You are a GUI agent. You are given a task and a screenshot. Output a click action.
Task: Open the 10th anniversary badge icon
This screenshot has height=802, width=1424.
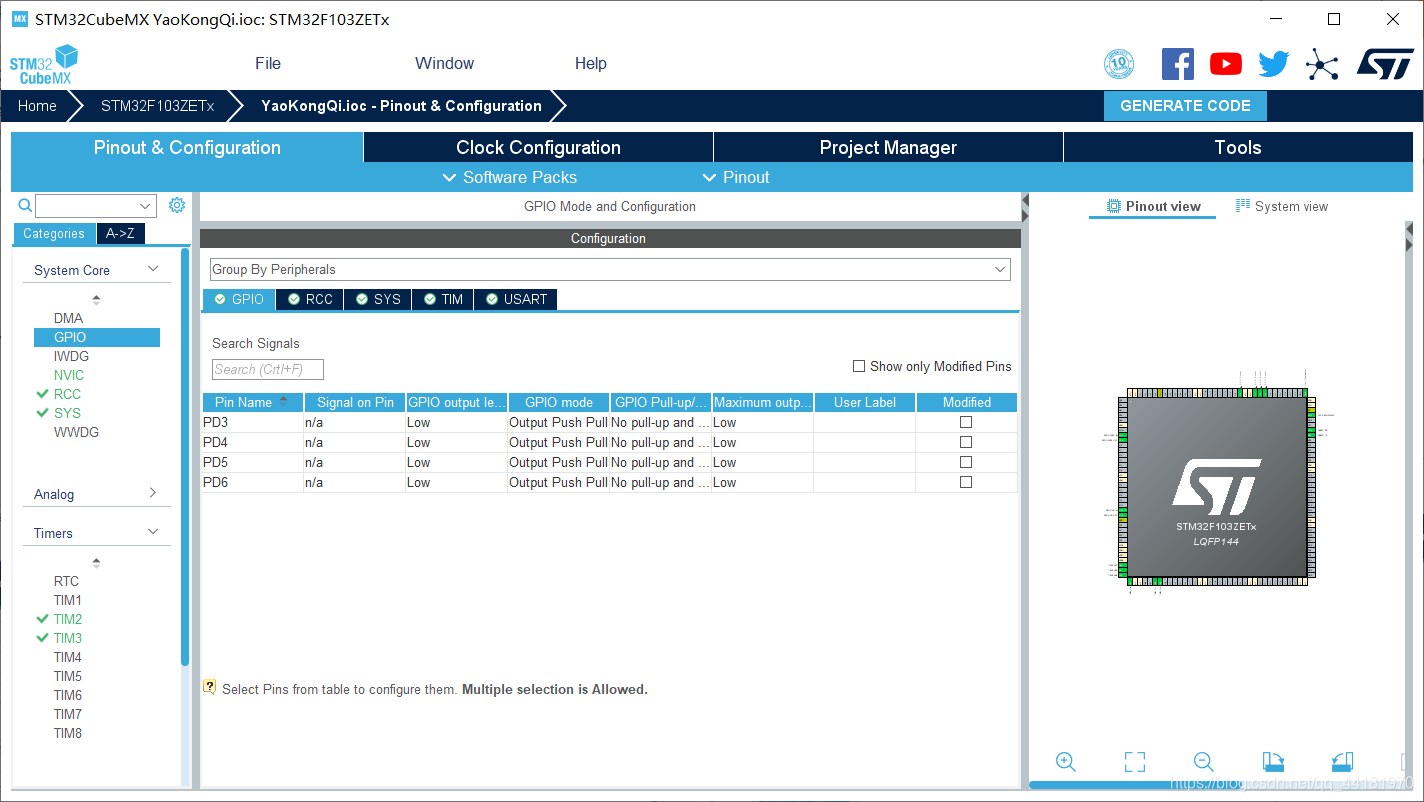click(1119, 64)
